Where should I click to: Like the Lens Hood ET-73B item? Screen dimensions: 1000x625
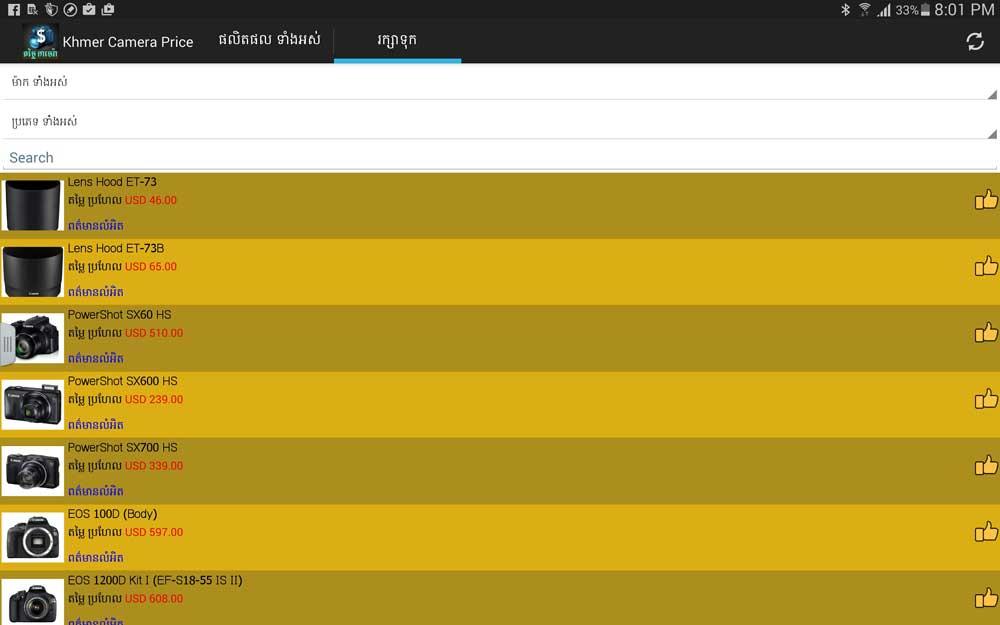pyautogui.click(x=985, y=267)
